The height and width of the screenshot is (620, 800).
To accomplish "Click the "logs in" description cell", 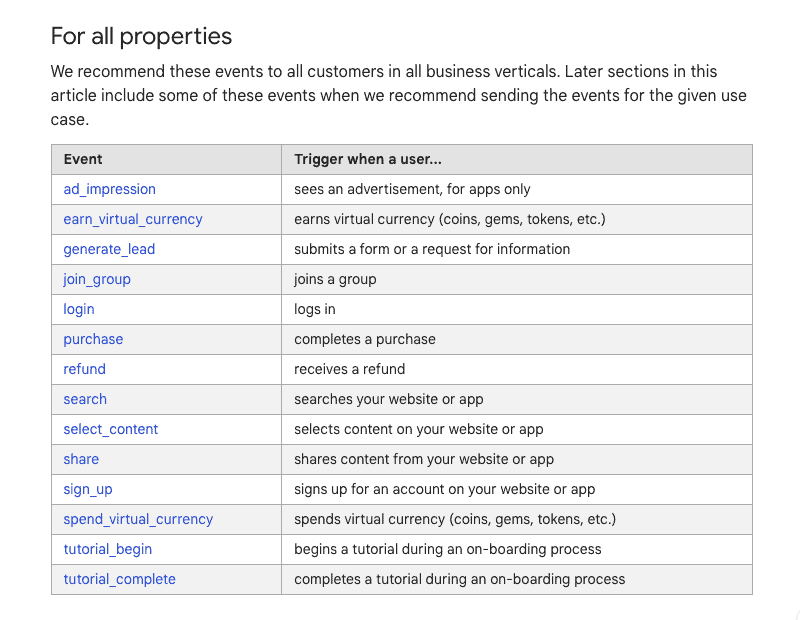I will tap(315, 309).
